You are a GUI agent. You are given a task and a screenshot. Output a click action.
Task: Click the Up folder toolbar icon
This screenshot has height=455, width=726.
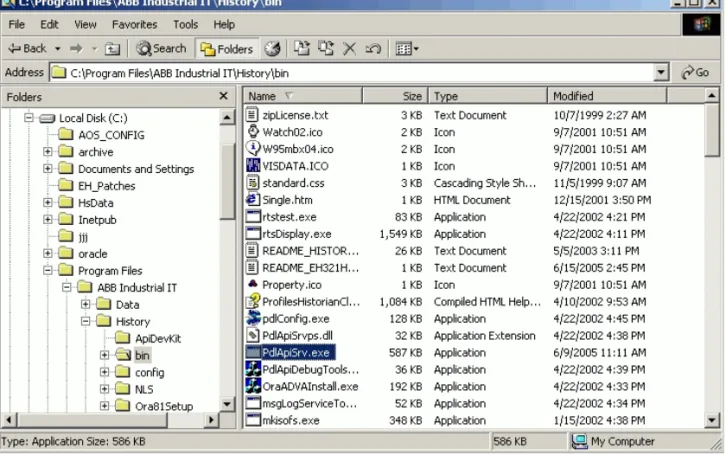click(113, 49)
